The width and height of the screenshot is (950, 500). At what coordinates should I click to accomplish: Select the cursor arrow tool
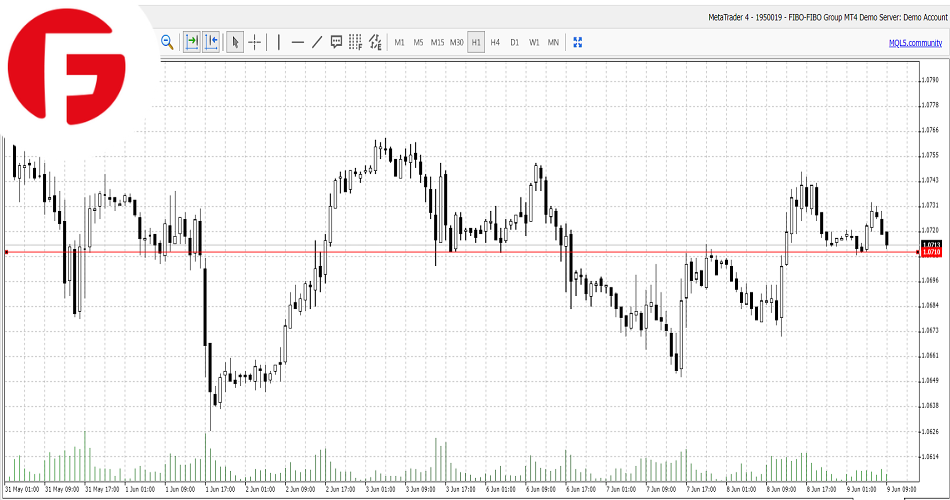pos(235,42)
